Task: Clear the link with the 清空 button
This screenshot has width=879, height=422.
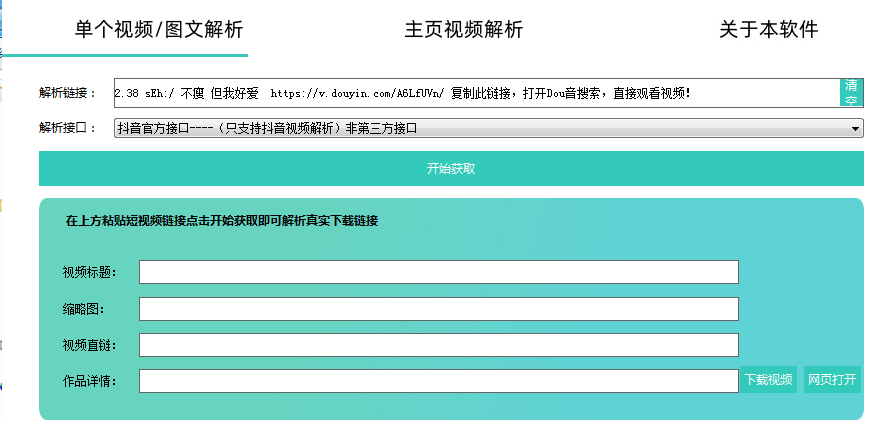Action: tap(851, 93)
